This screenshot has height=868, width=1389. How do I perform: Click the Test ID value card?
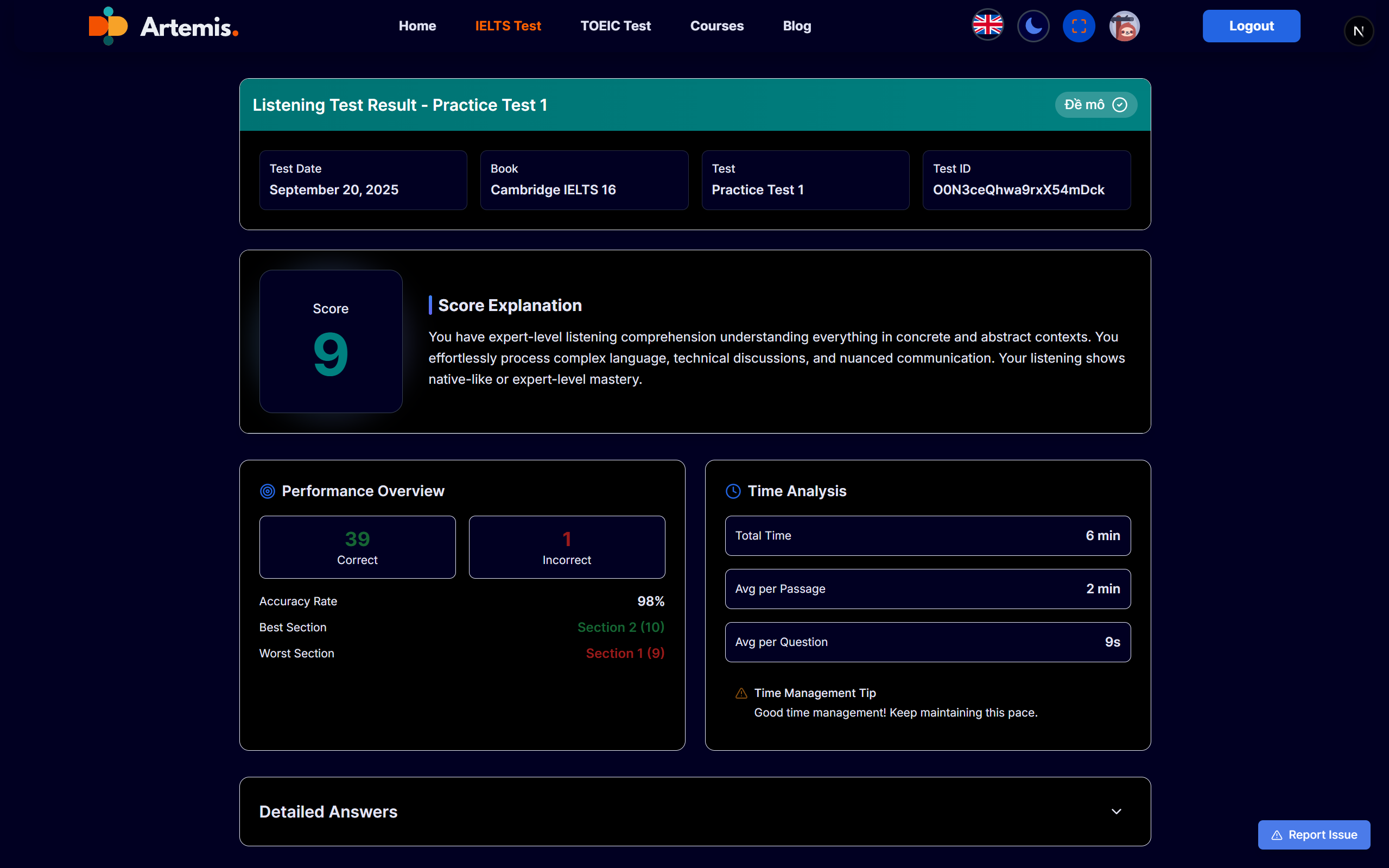coord(1026,180)
